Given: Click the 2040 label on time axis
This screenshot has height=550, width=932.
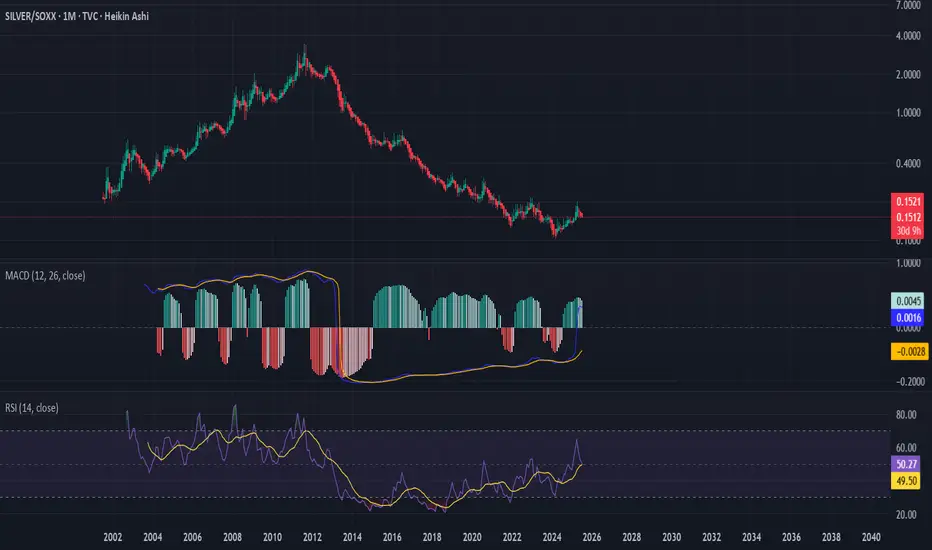Looking at the screenshot, I should [x=871, y=538].
